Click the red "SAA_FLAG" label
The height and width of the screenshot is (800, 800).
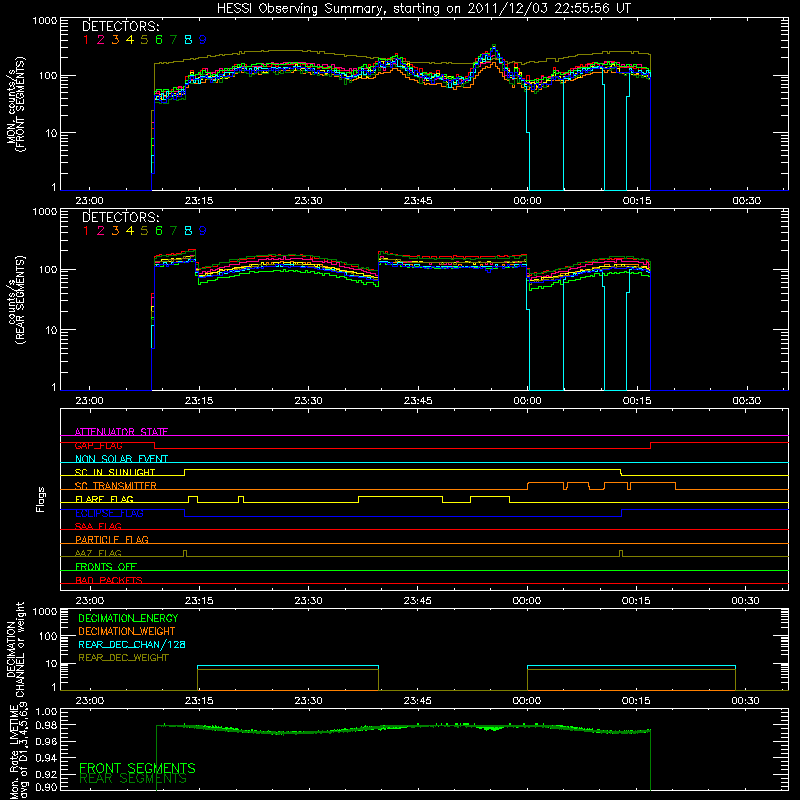pos(98,526)
